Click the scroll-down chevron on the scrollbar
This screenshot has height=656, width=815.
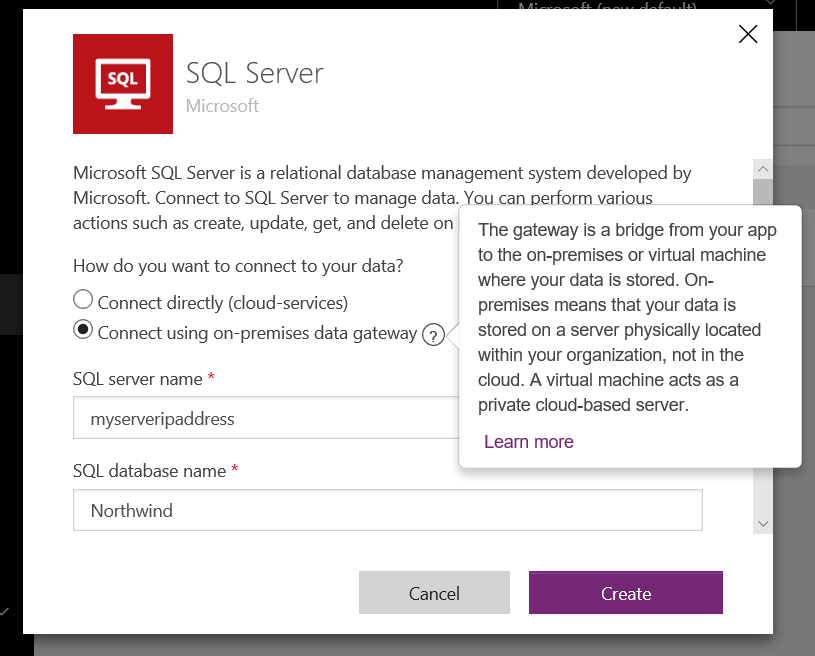click(x=762, y=523)
